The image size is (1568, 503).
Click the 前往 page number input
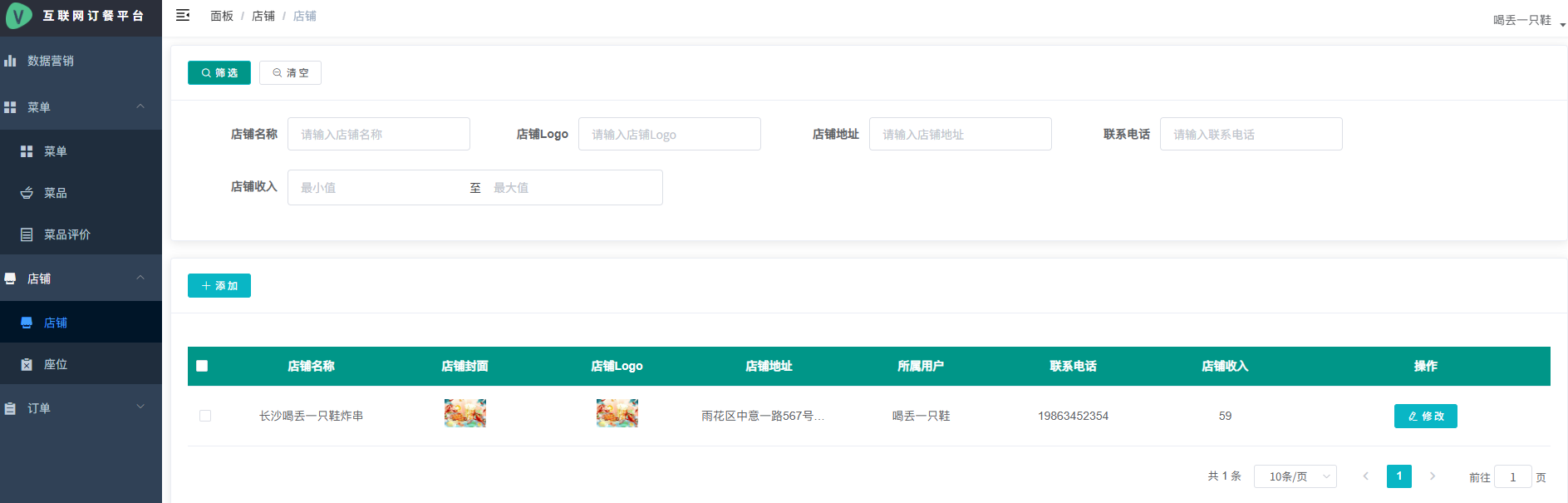(x=1512, y=477)
